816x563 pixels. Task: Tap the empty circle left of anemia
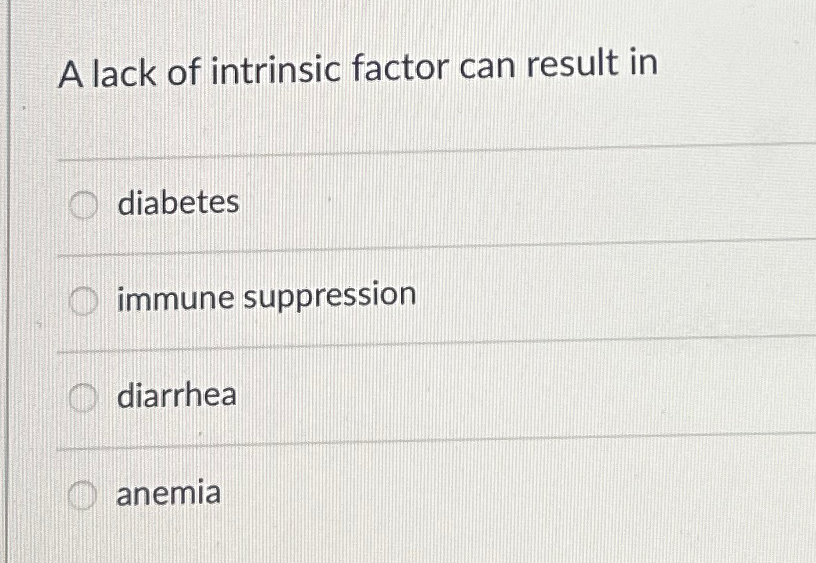click(82, 494)
